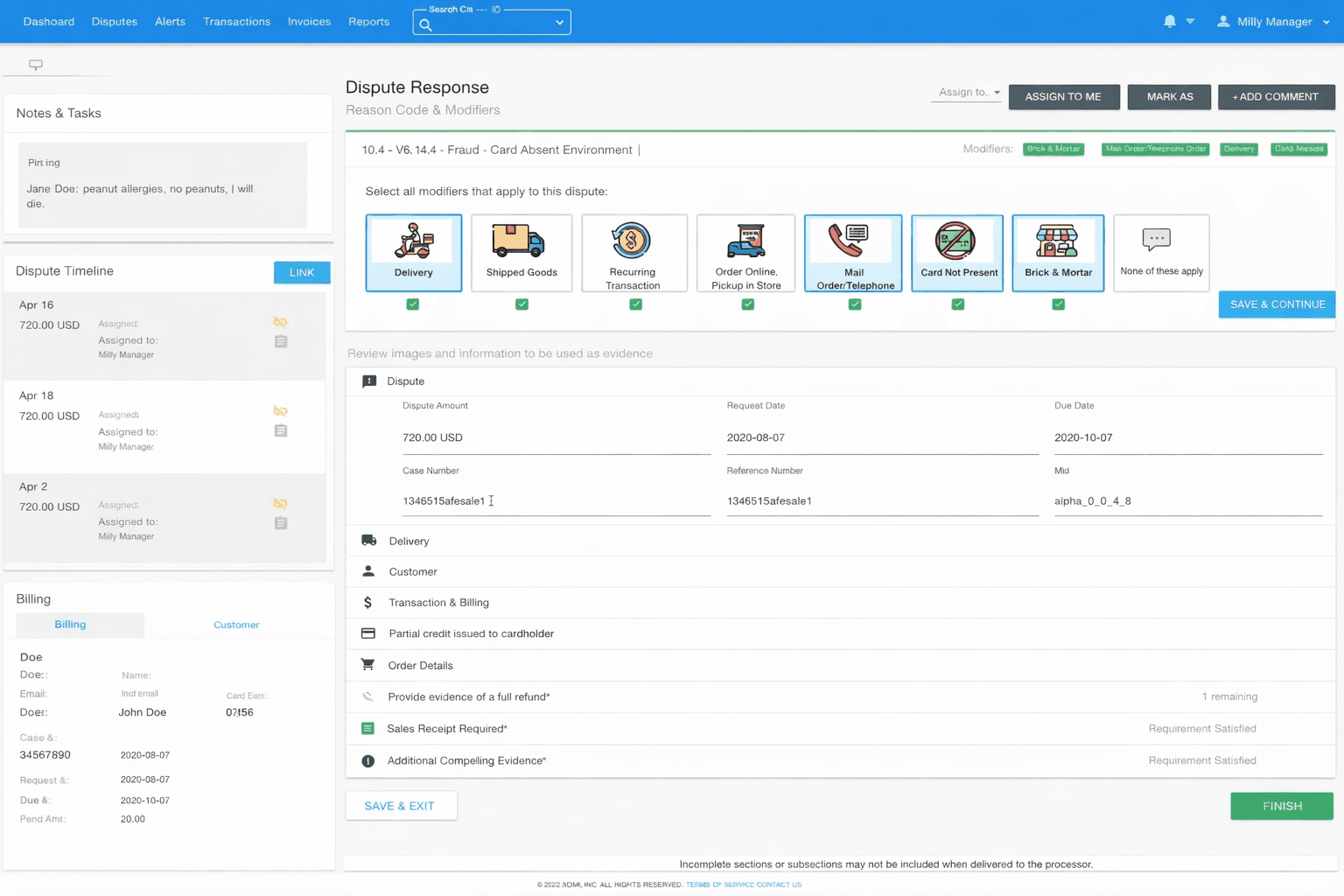Click the search magnifier icon
The image size is (1344, 896).
[425, 24]
